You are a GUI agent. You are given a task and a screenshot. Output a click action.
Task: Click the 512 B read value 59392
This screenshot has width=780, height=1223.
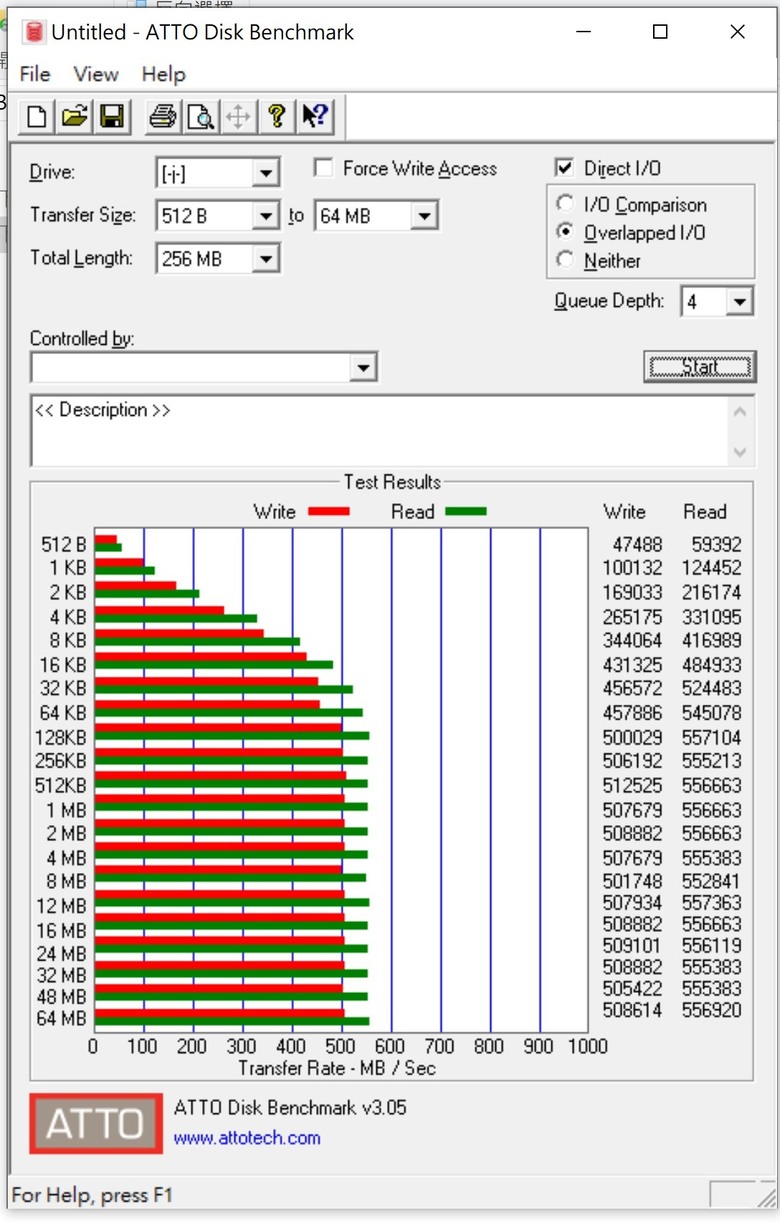tap(716, 544)
